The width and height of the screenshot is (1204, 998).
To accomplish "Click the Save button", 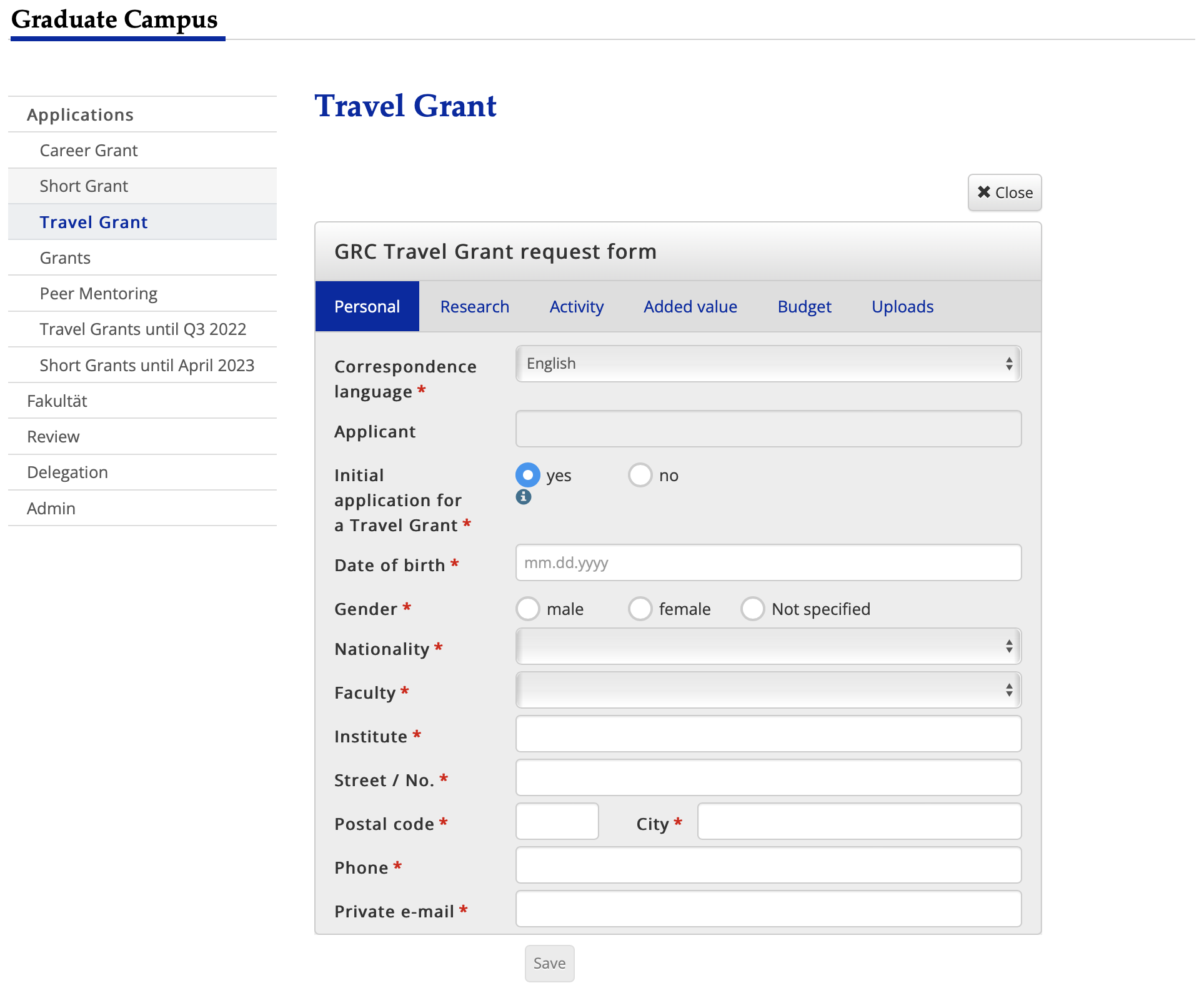I will pos(548,963).
